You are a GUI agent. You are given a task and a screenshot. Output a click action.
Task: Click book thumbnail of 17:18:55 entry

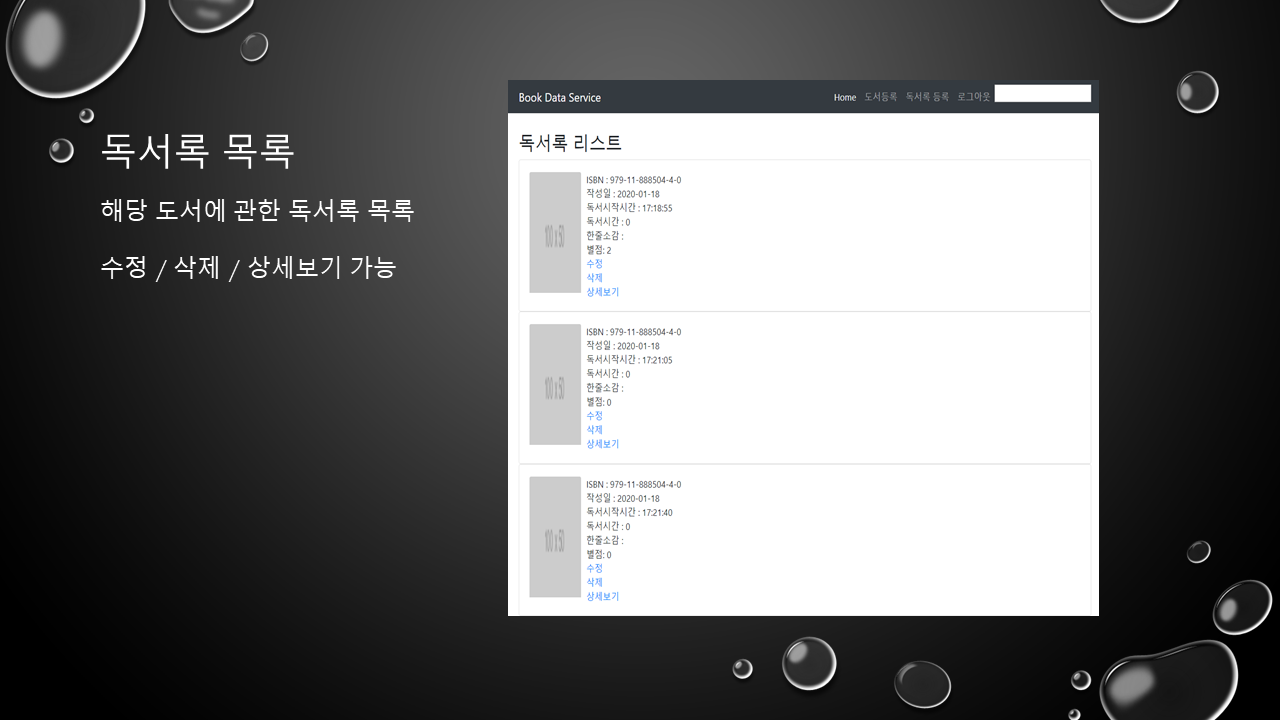point(555,232)
